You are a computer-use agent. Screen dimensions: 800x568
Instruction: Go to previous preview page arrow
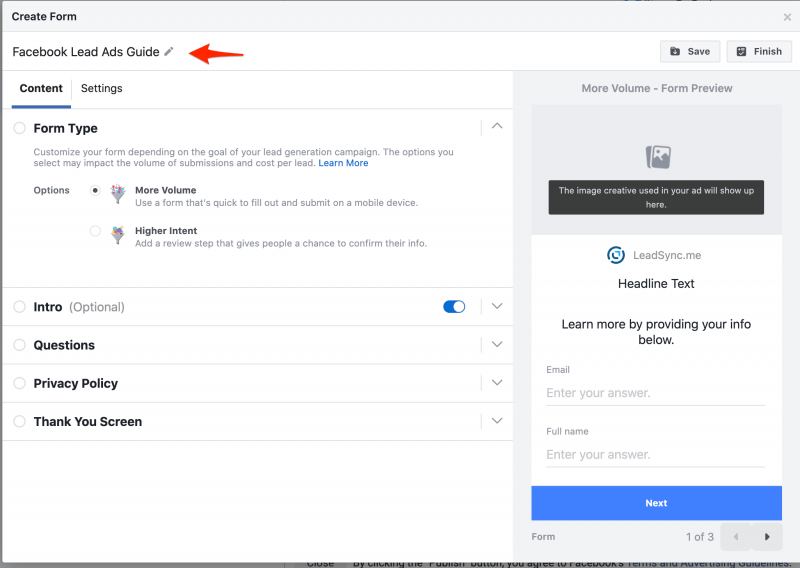pyautogui.click(x=736, y=536)
